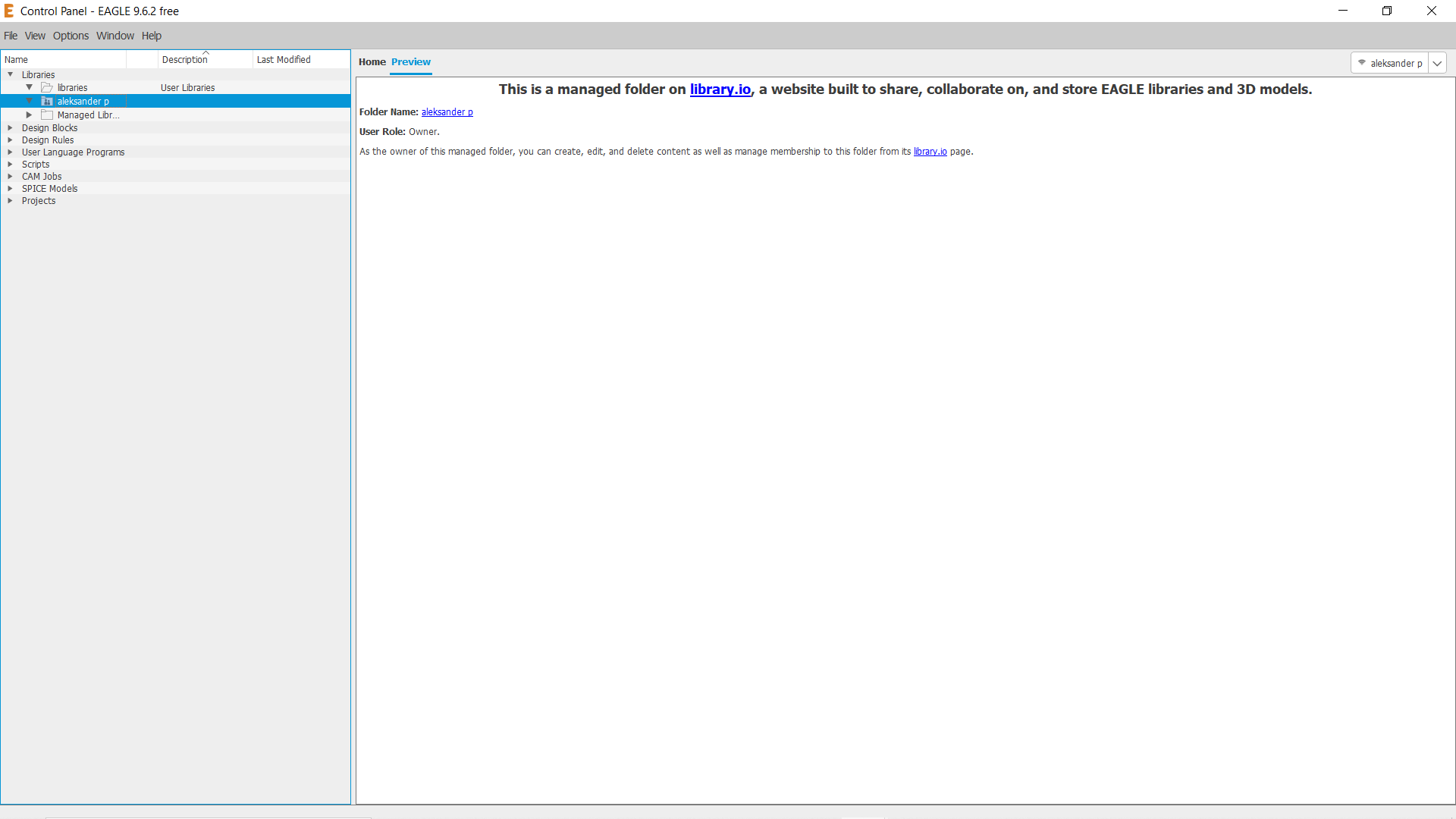Sort tree by the Name column header
The image size is (1456, 819).
64,60
